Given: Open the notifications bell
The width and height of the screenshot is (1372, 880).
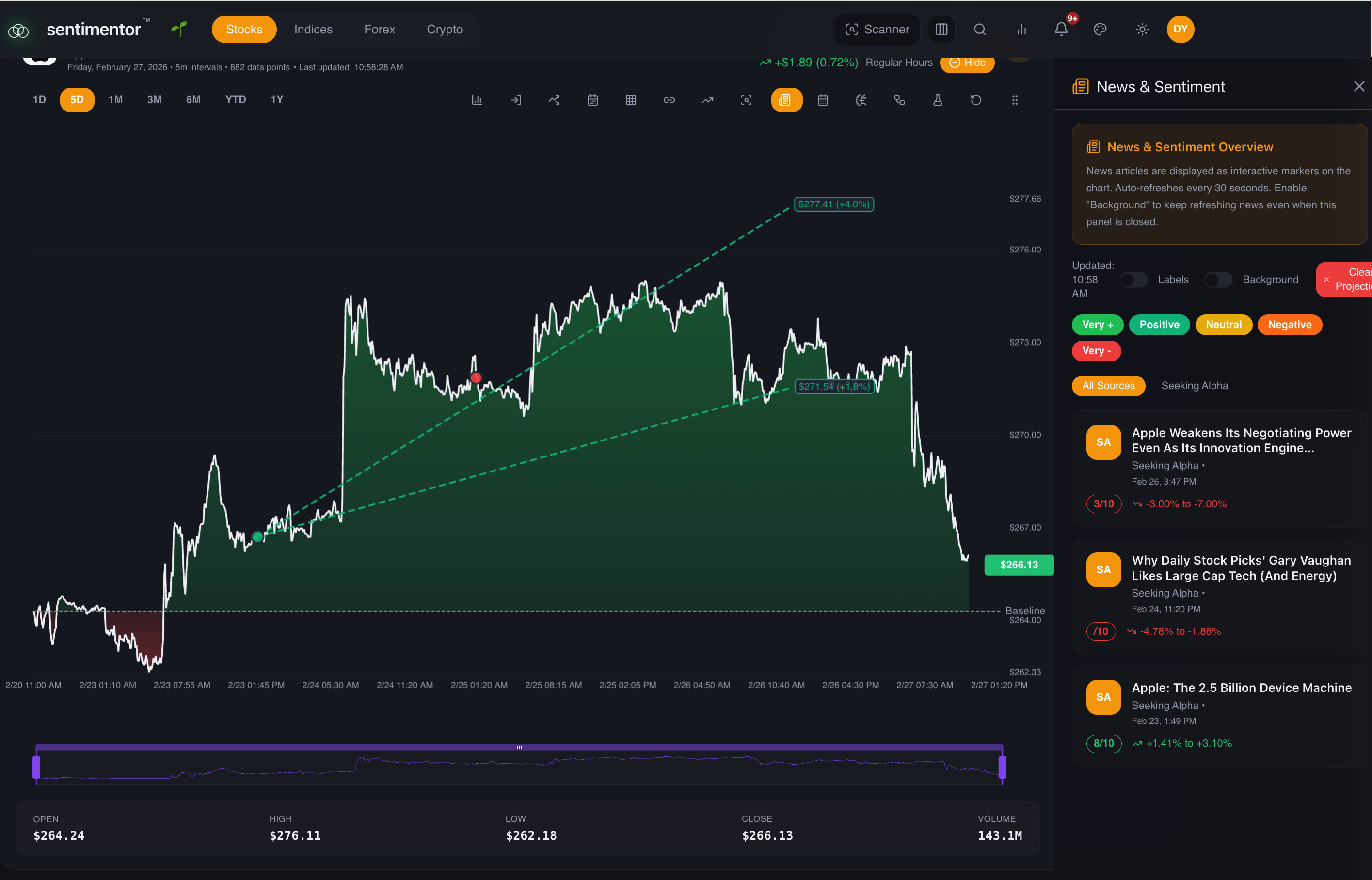Looking at the screenshot, I should pos(1061,29).
